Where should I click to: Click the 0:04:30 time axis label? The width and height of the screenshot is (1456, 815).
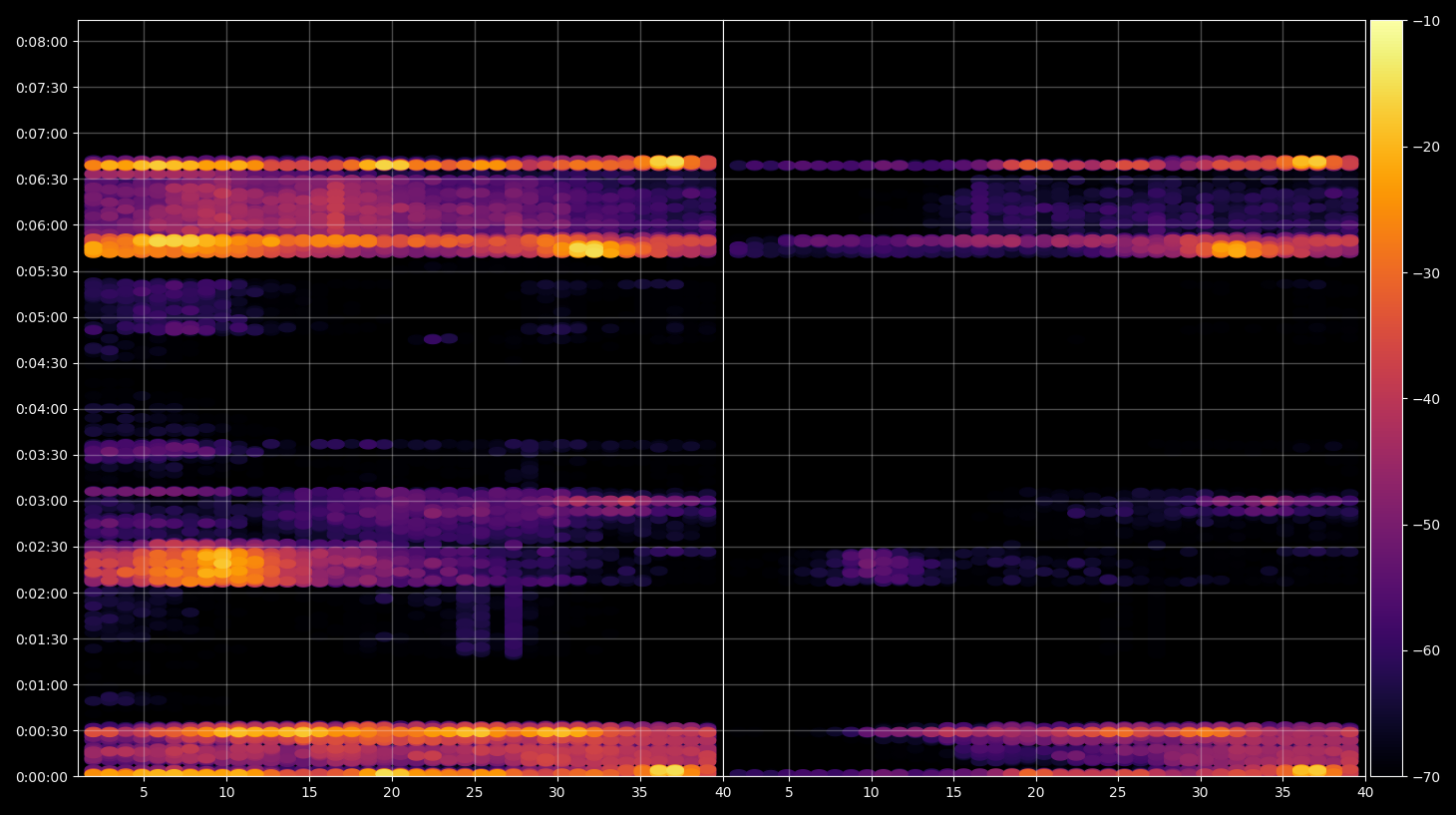[x=42, y=363]
